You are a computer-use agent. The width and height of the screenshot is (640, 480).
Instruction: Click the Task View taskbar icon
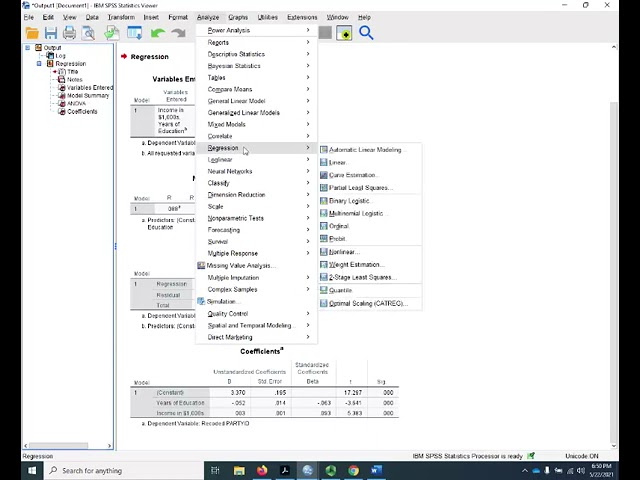click(x=216, y=471)
